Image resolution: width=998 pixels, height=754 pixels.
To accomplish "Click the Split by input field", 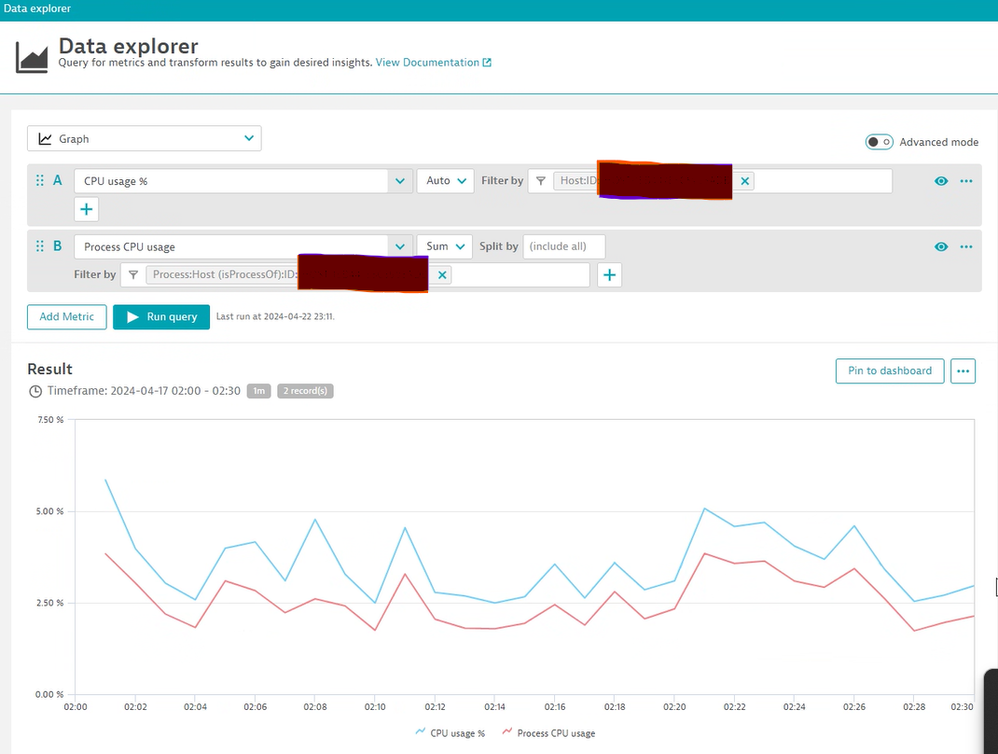I will [564, 246].
